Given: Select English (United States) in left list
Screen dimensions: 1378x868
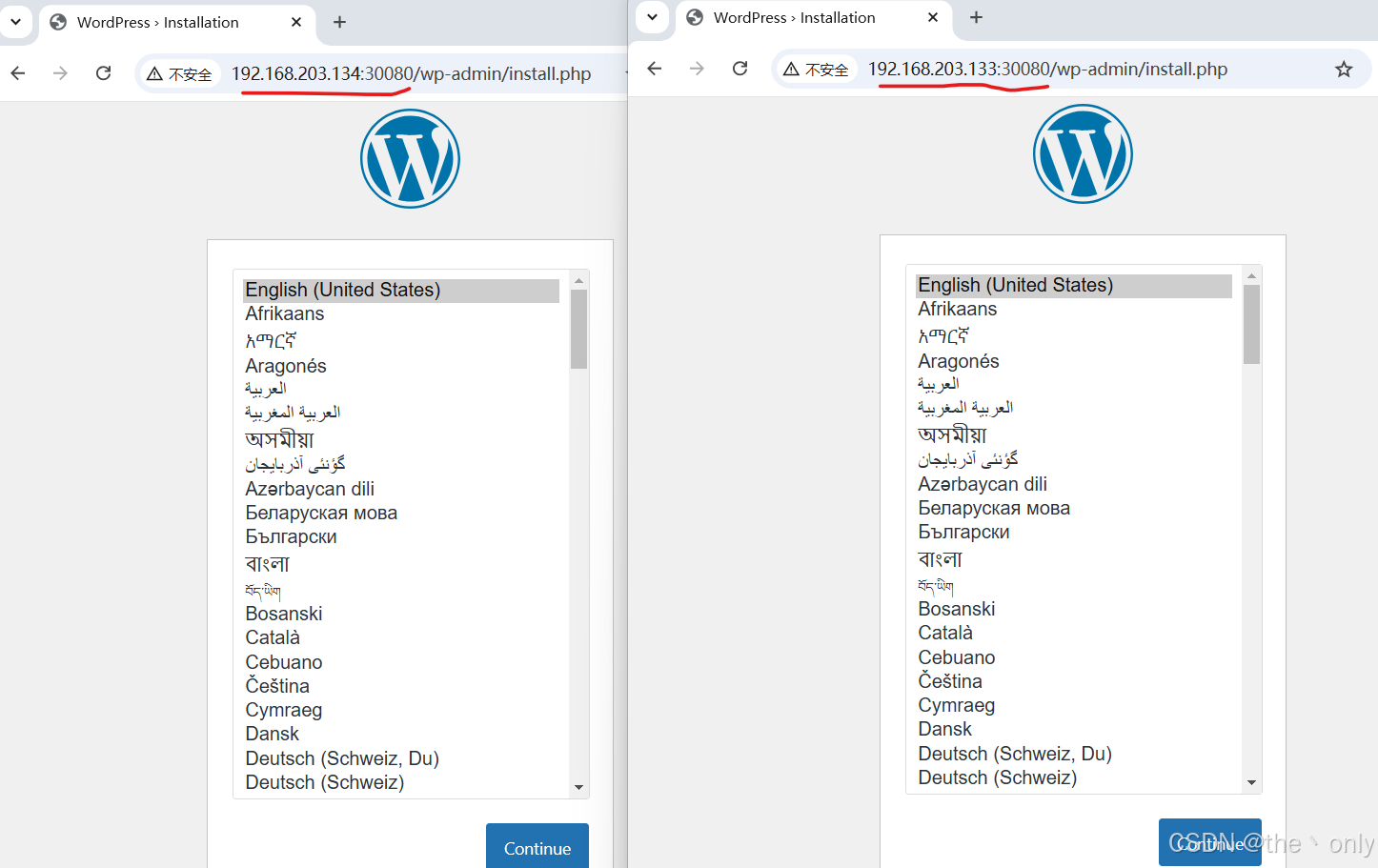Looking at the screenshot, I should (x=401, y=291).
